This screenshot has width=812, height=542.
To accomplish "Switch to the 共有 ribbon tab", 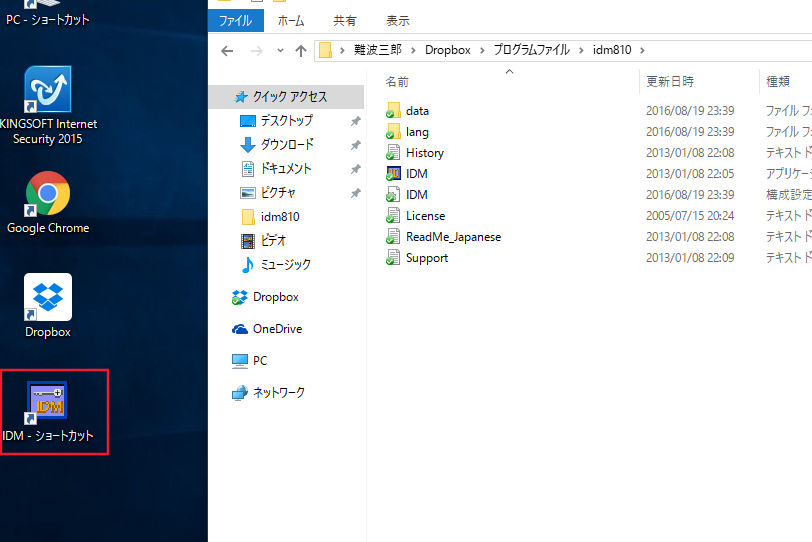I will 345,21.
